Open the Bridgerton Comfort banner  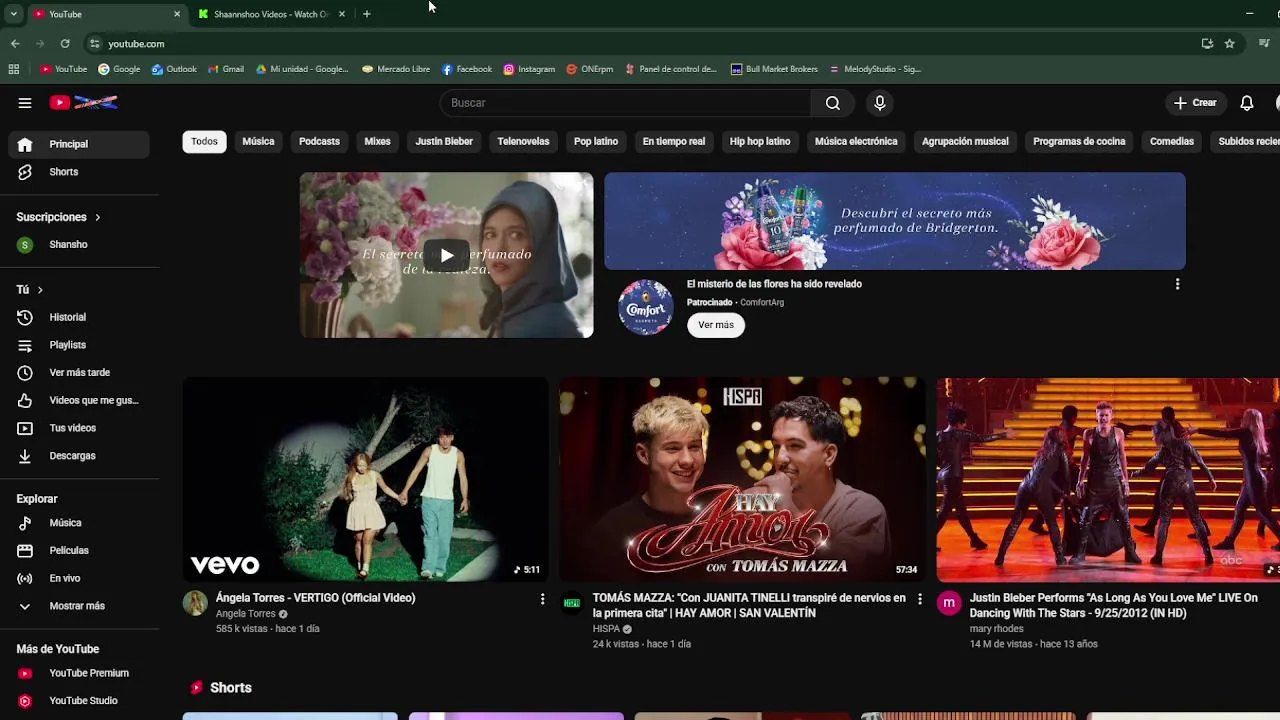[895, 221]
